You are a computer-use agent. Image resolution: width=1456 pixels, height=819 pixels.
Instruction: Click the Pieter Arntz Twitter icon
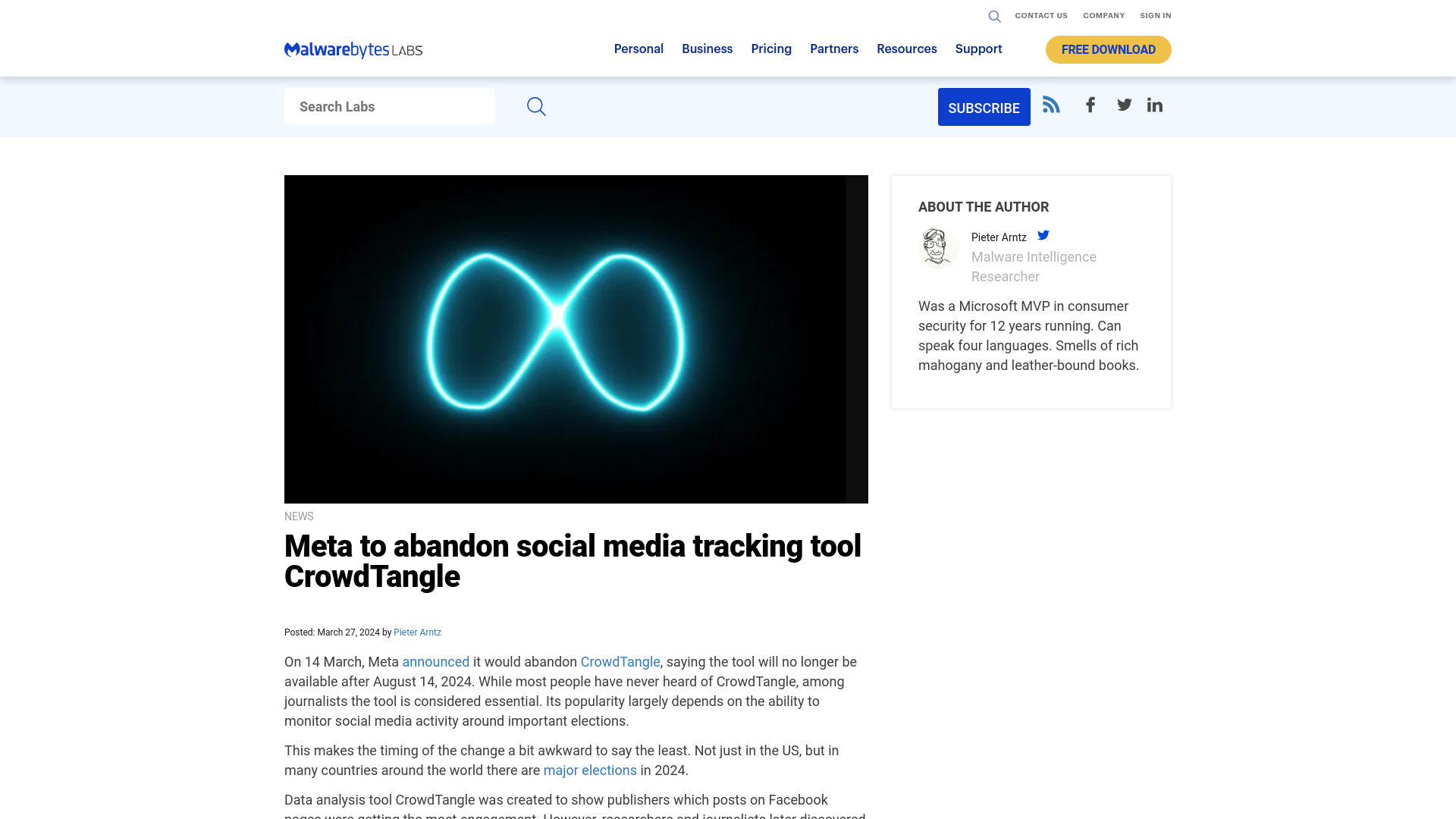coord(1043,234)
